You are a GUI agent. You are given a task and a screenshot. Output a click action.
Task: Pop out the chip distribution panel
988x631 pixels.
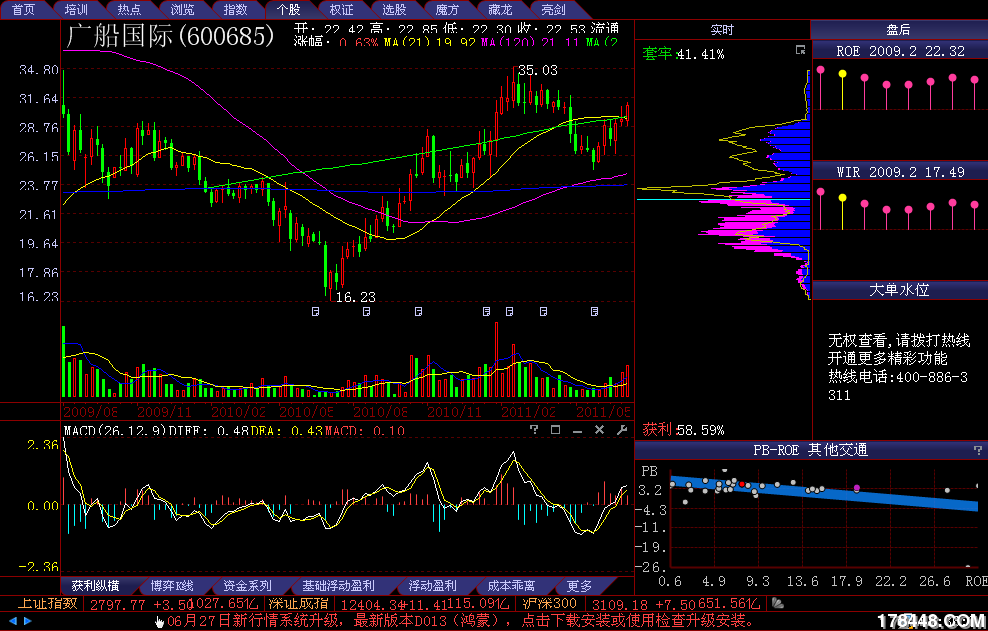(799, 50)
